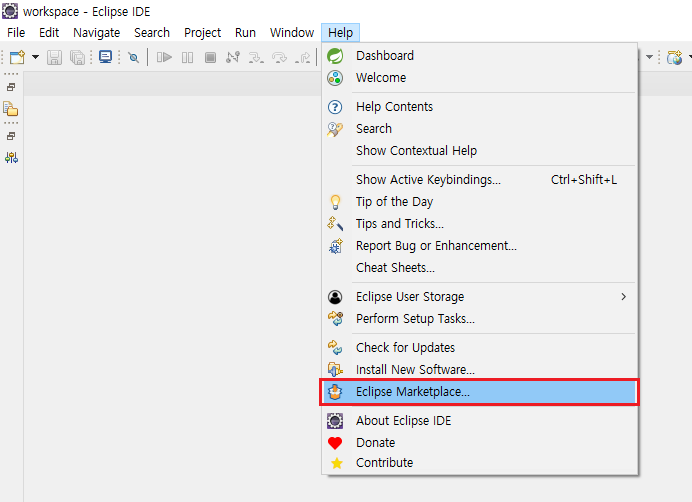Open Help Contents
Image resolution: width=692 pixels, height=502 pixels.
(479, 107)
